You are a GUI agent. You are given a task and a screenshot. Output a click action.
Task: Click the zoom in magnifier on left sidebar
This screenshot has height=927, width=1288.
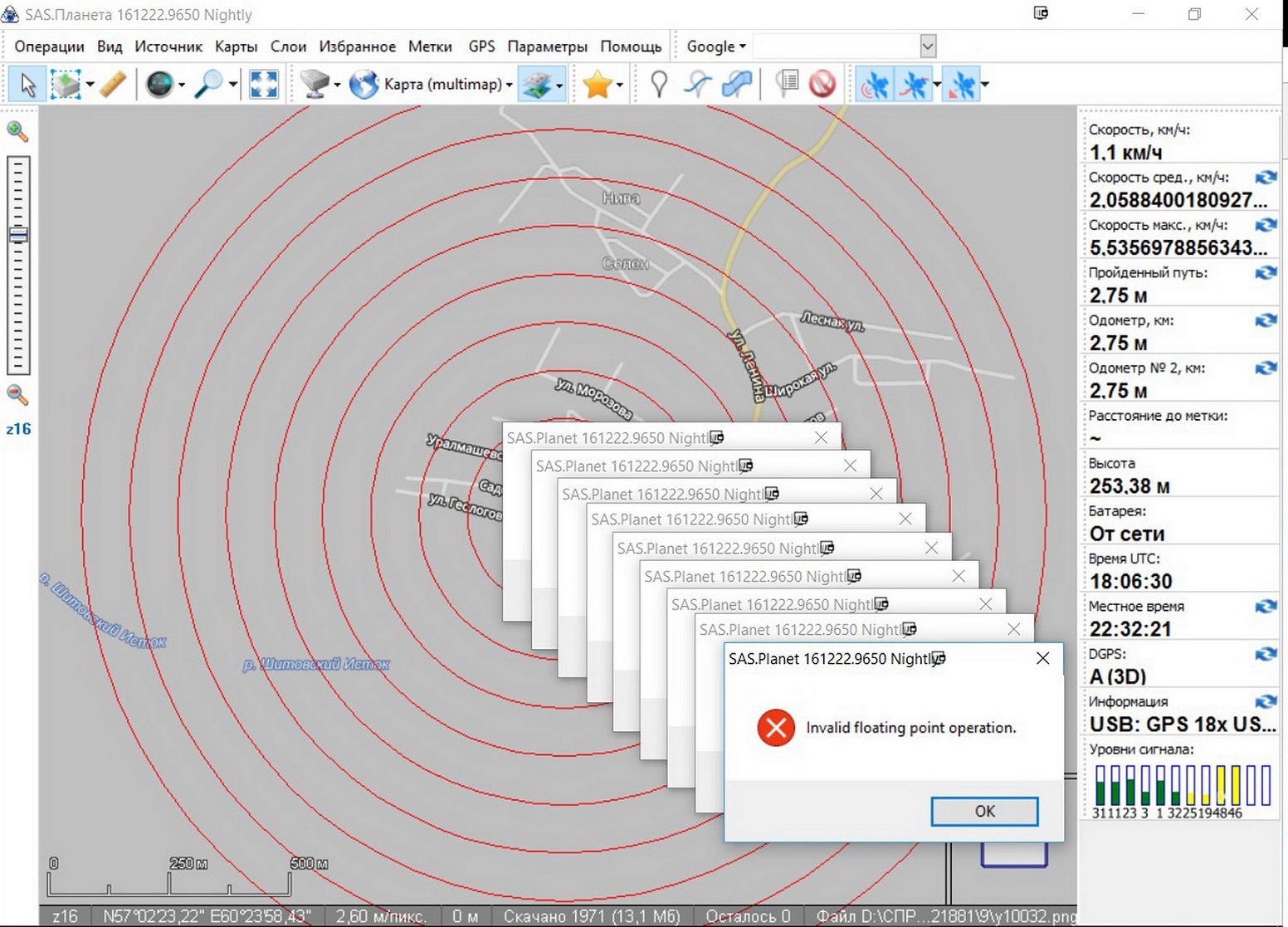click(x=17, y=131)
